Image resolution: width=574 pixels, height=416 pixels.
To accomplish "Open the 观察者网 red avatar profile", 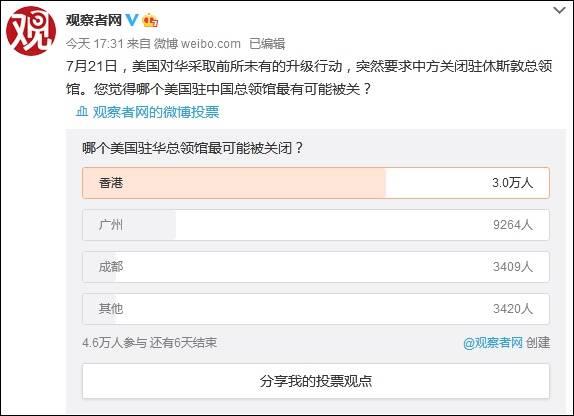I will click(31, 31).
